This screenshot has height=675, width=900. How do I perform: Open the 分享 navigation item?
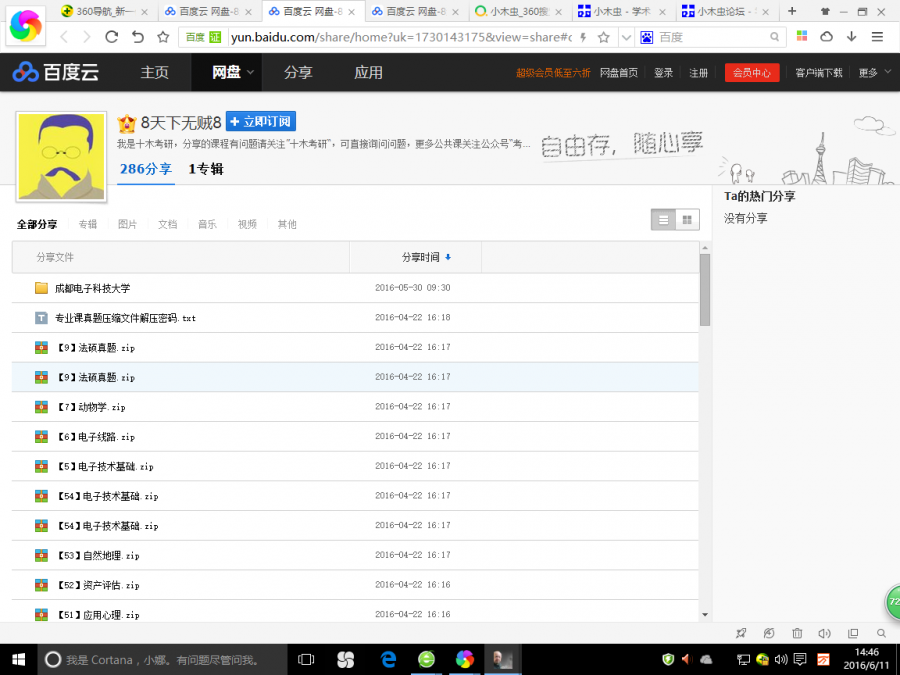(298, 72)
